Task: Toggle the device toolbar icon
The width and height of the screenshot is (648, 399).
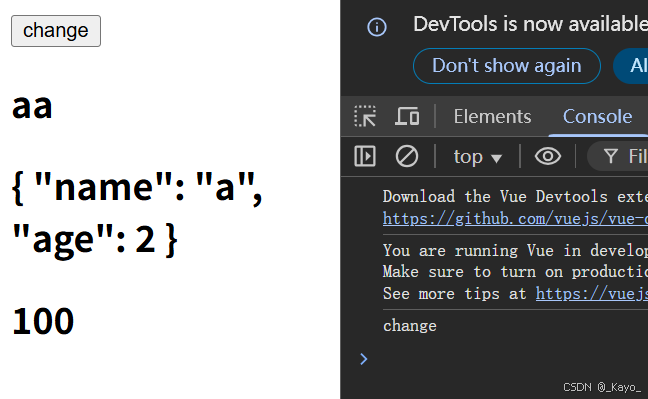Action: click(x=407, y=116)
